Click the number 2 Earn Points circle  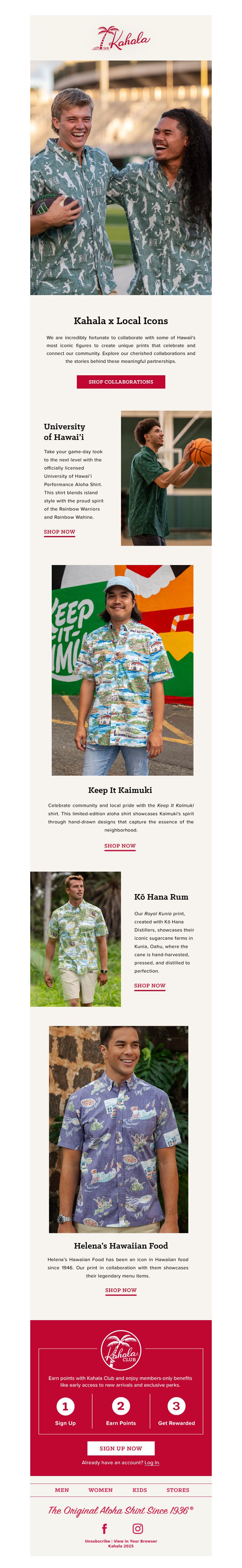tap(121, 1405)
